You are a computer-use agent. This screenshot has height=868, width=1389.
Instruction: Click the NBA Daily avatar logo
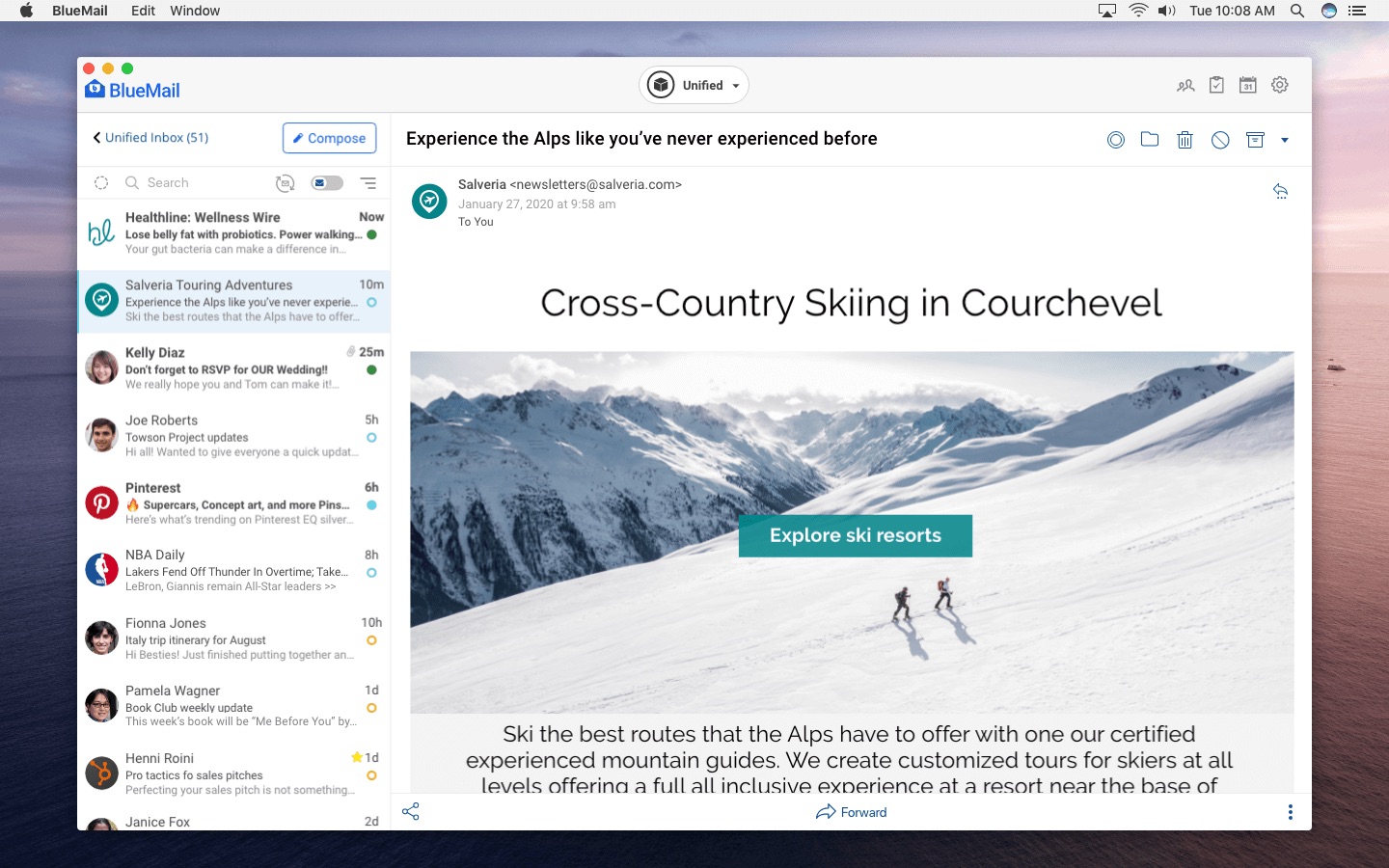coord(101,570)
